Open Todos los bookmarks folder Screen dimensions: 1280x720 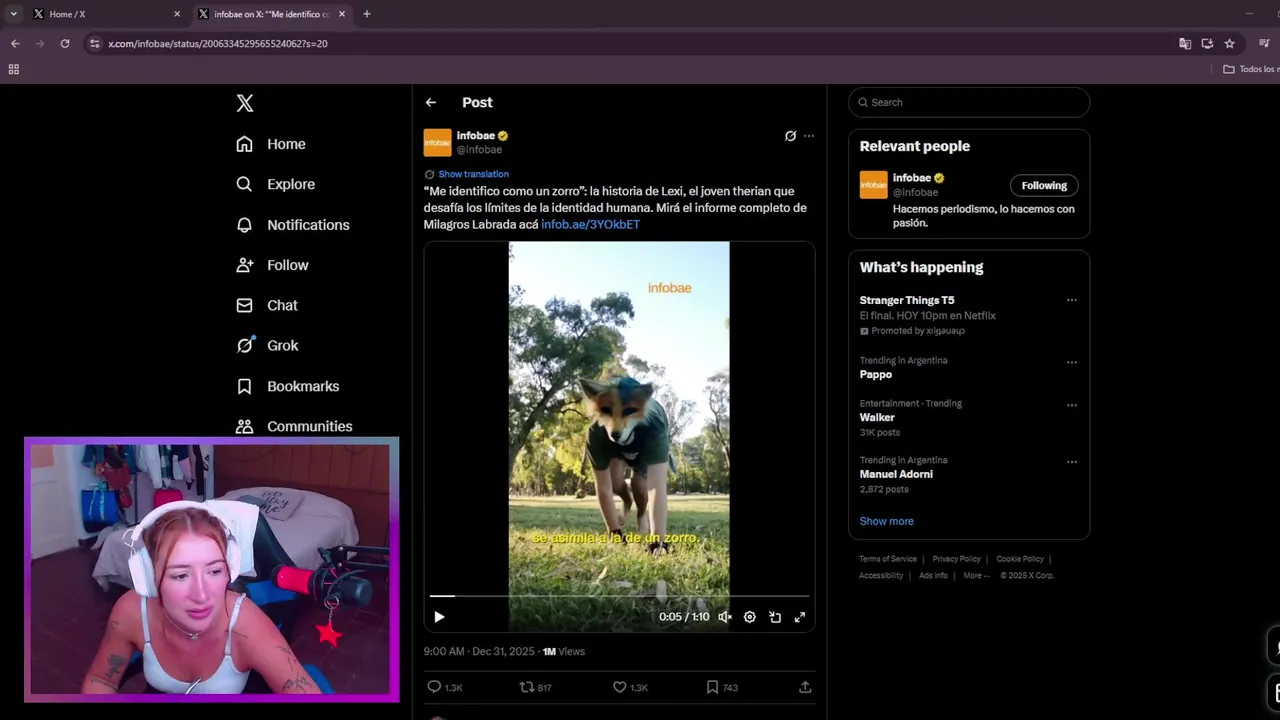click(1251, 69)
